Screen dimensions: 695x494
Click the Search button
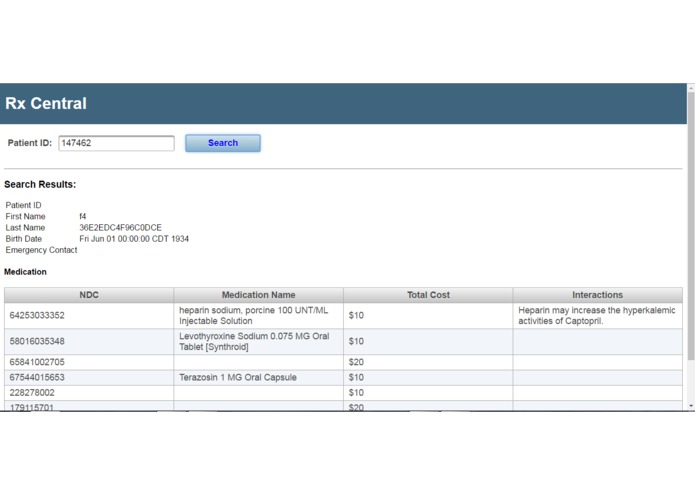click(223, 143)
